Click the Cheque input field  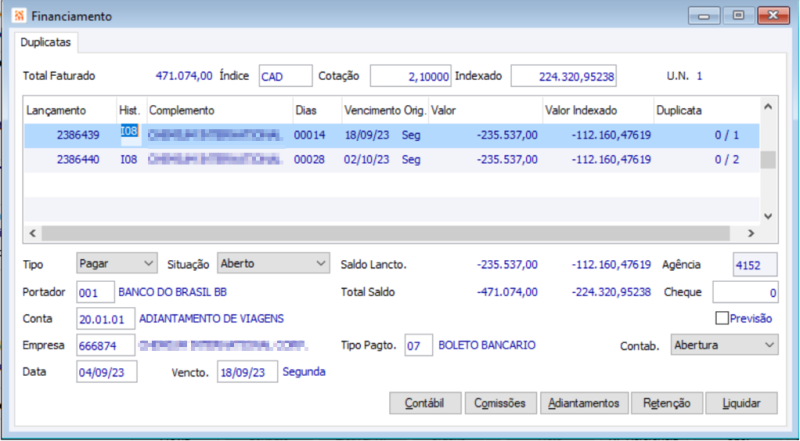tap(745, 292)
